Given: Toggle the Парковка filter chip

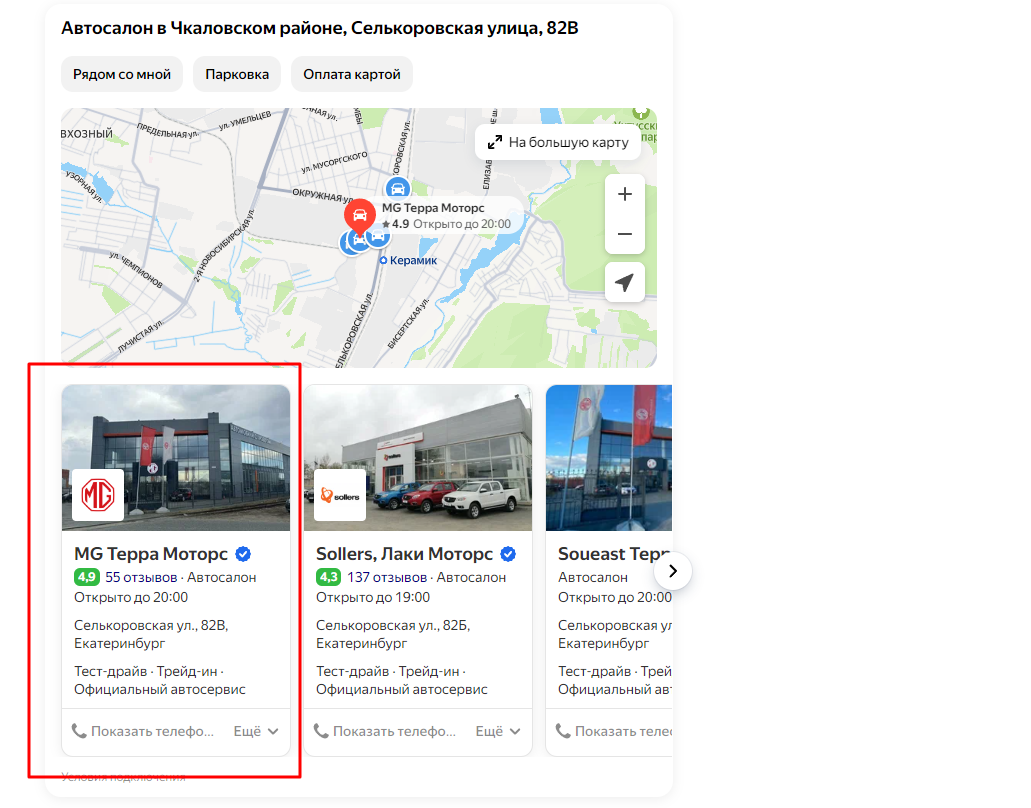Looking at the screenshot, I should (237, 74).
